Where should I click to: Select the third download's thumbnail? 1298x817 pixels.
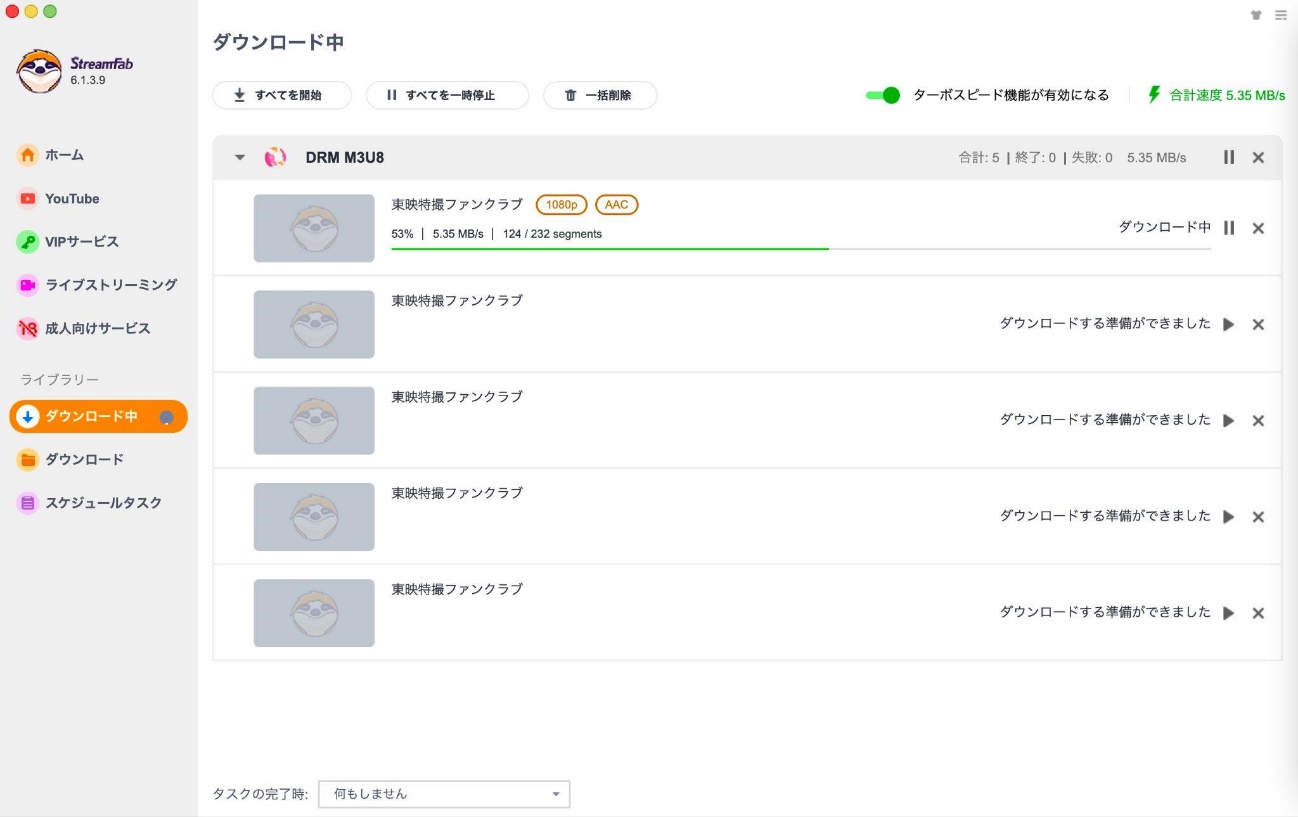point(314,420)
